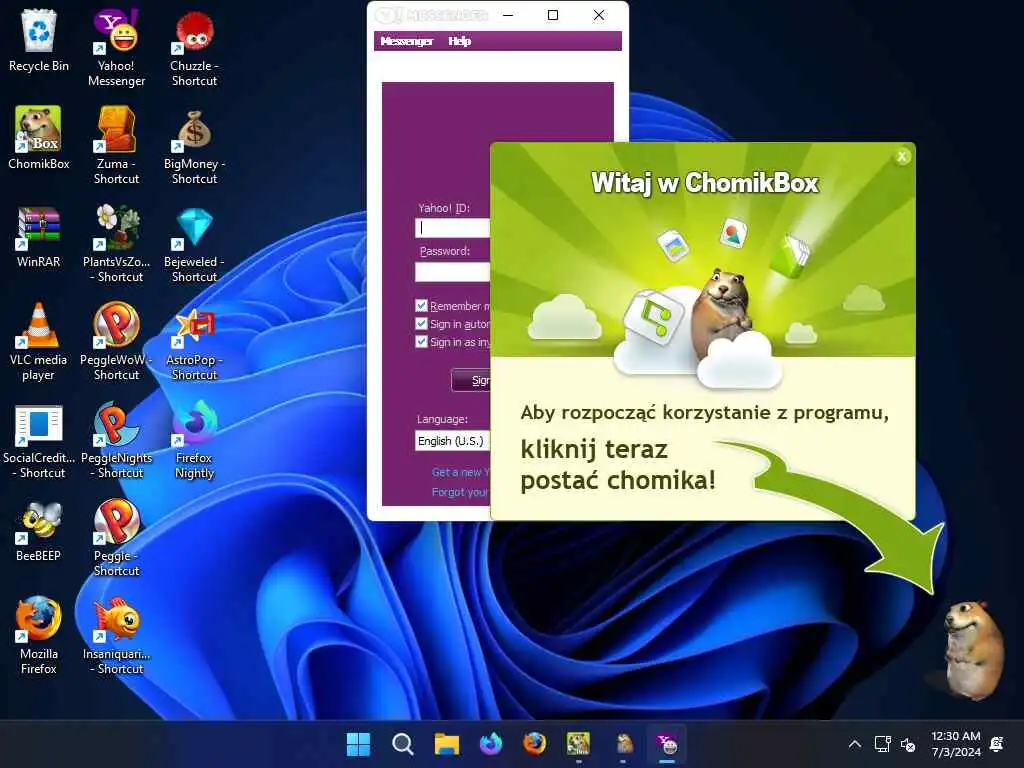Select the PeggleNights shortcut icon
This screenshot has height=768, width=1024.
[x=116, y=439]
